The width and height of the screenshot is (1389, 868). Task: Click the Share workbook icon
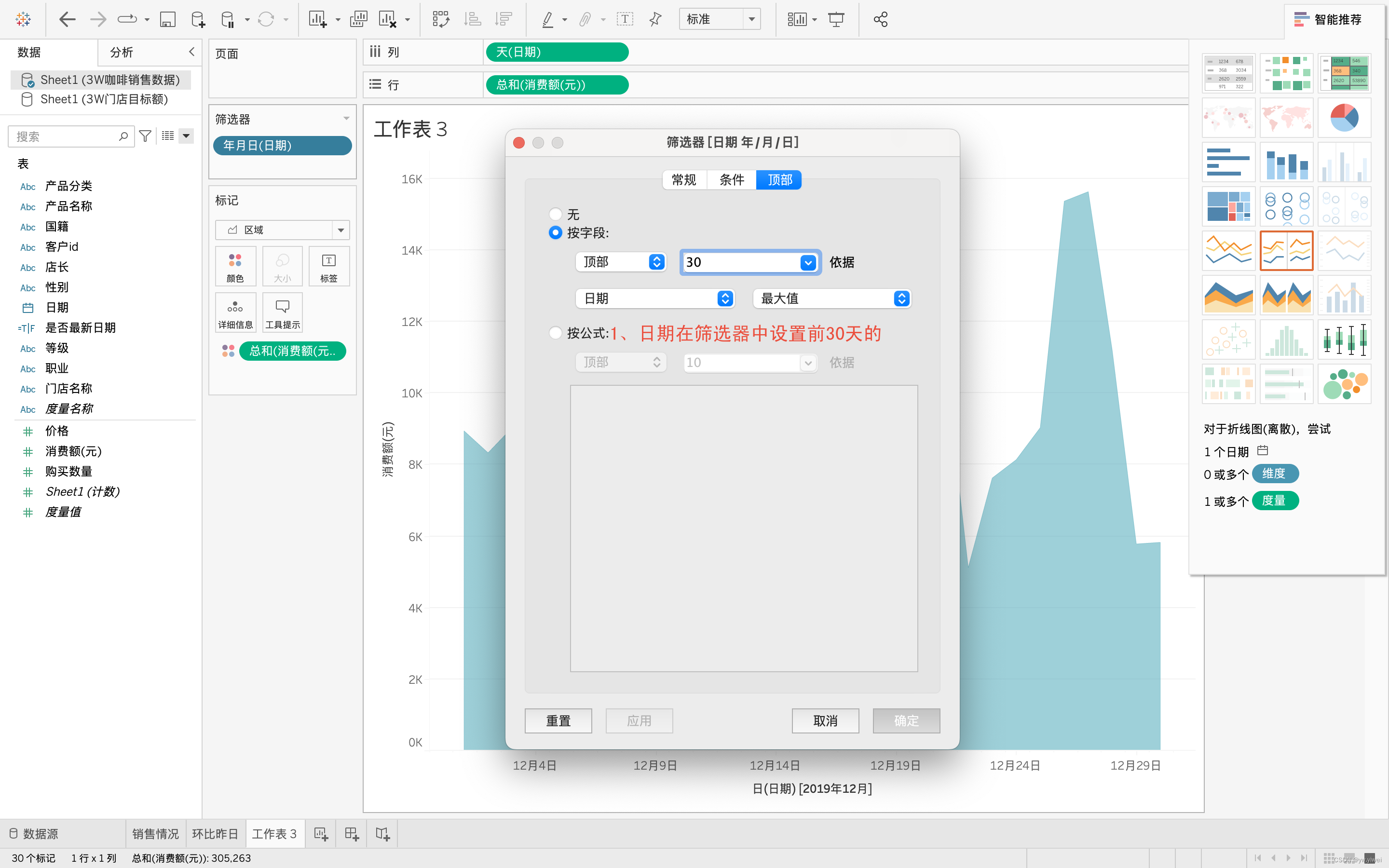881,19
